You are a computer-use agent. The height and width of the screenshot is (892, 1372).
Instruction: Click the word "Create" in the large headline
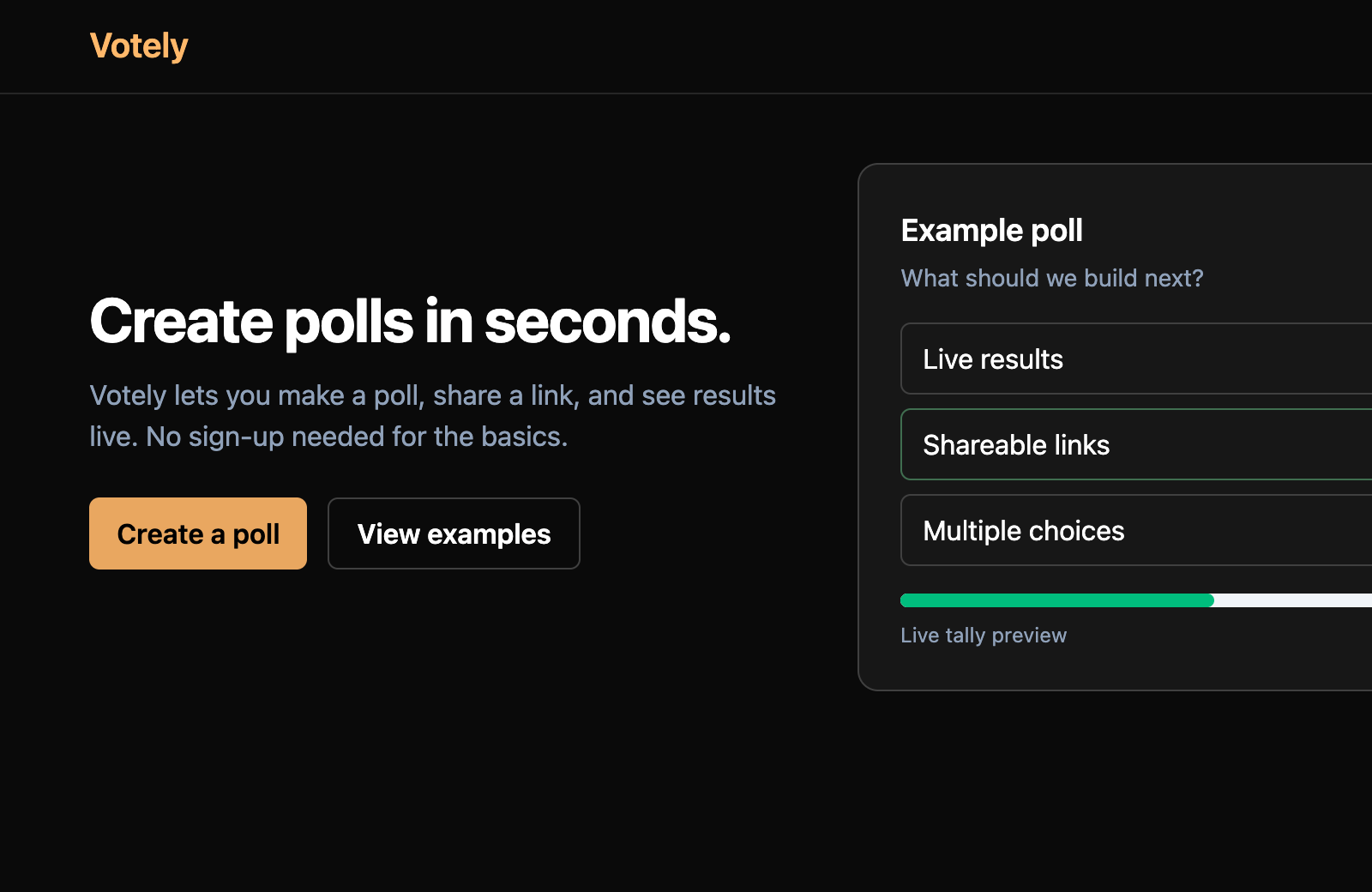[x=181, y=322]
